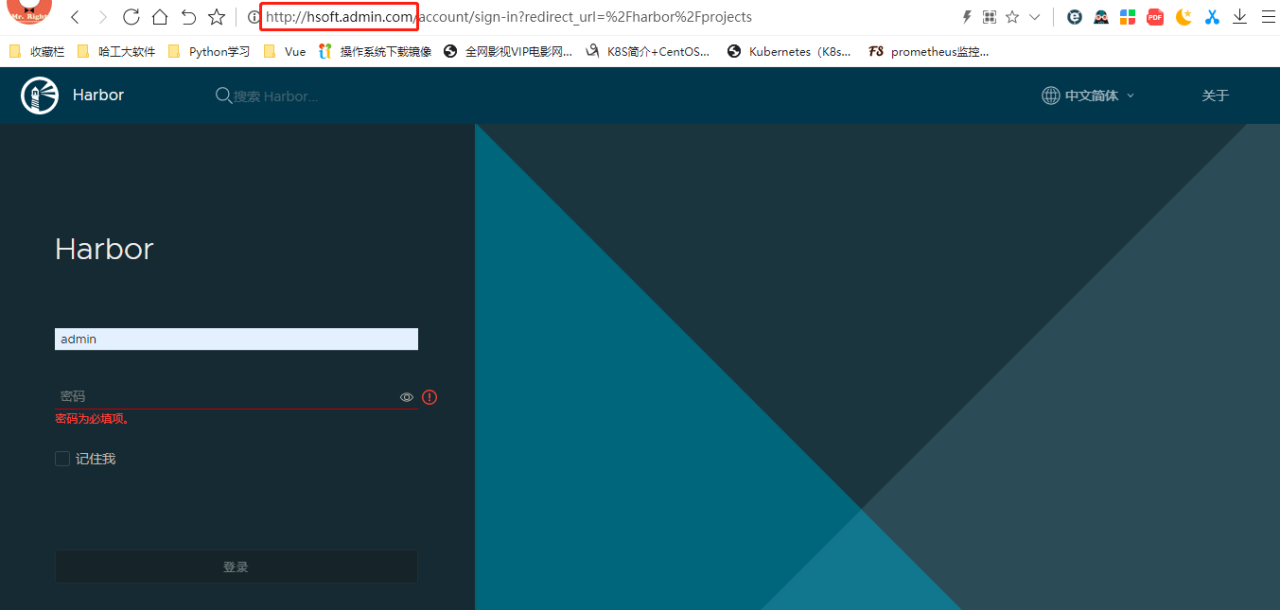Click the lightning speed-mode icon
Viewport: 1280px width, 610px height.
click(966, 17)
